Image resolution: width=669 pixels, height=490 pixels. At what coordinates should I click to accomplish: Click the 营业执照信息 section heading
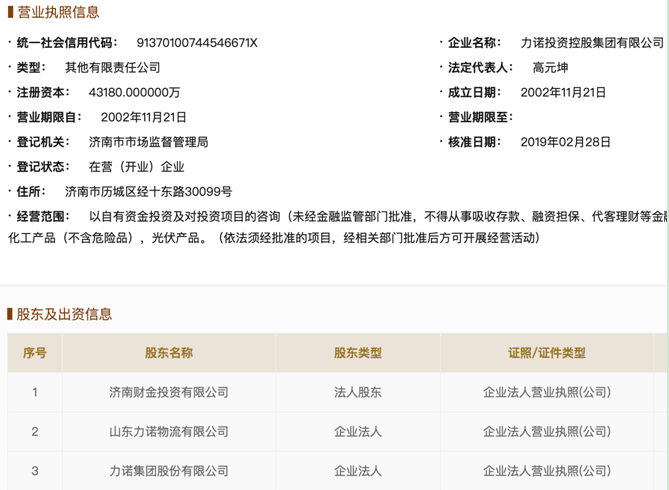pos(57,13)
